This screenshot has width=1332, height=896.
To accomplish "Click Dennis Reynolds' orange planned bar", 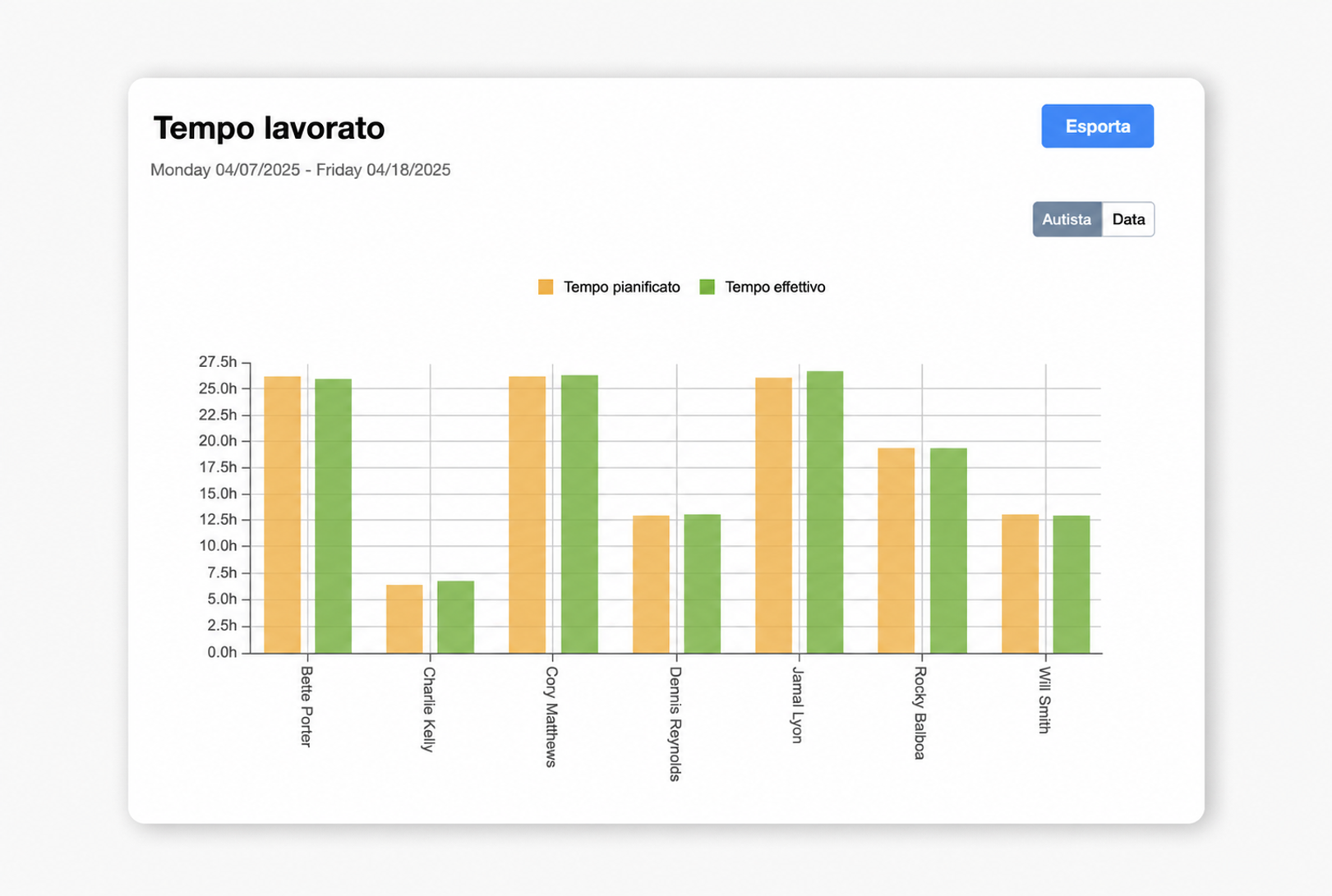I will click(651, 585).
